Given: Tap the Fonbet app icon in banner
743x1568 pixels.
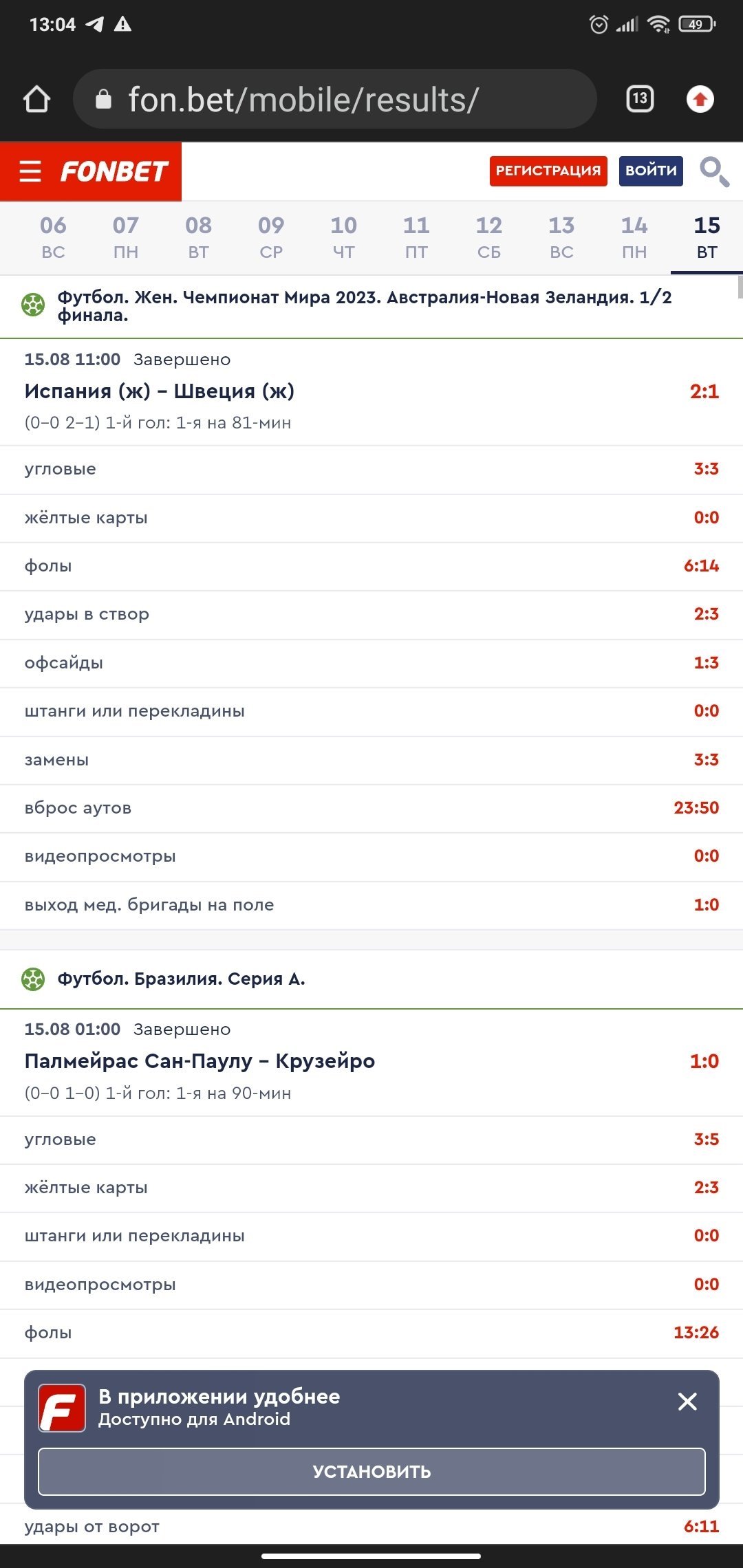Looking at the screenshot, I should (62, 1408).
